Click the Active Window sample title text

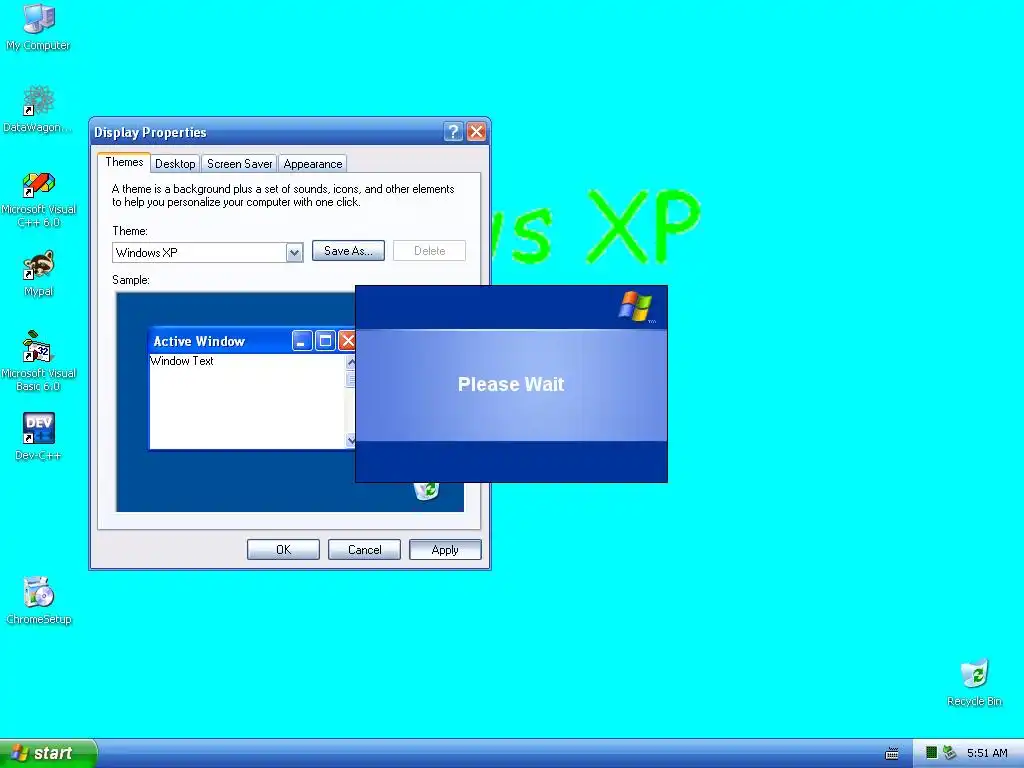(199, 342)
